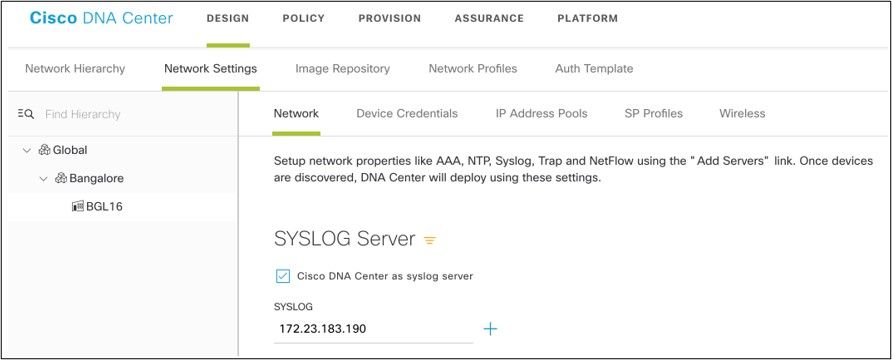
Task: Open the Provision menu
Action: pyautogui.click(x=390, y=18)
